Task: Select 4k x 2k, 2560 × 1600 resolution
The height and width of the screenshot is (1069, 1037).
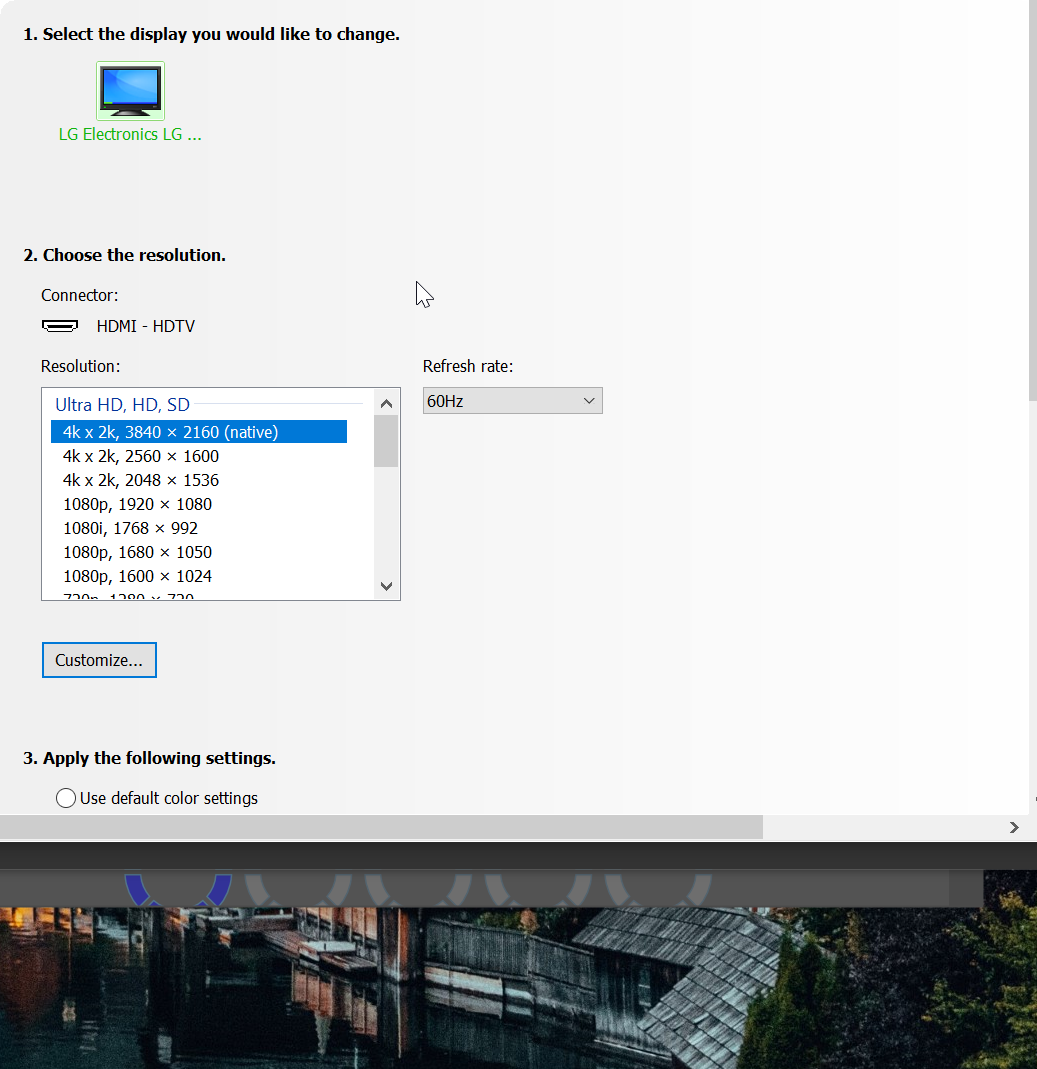Action: (x=141, y=456)
